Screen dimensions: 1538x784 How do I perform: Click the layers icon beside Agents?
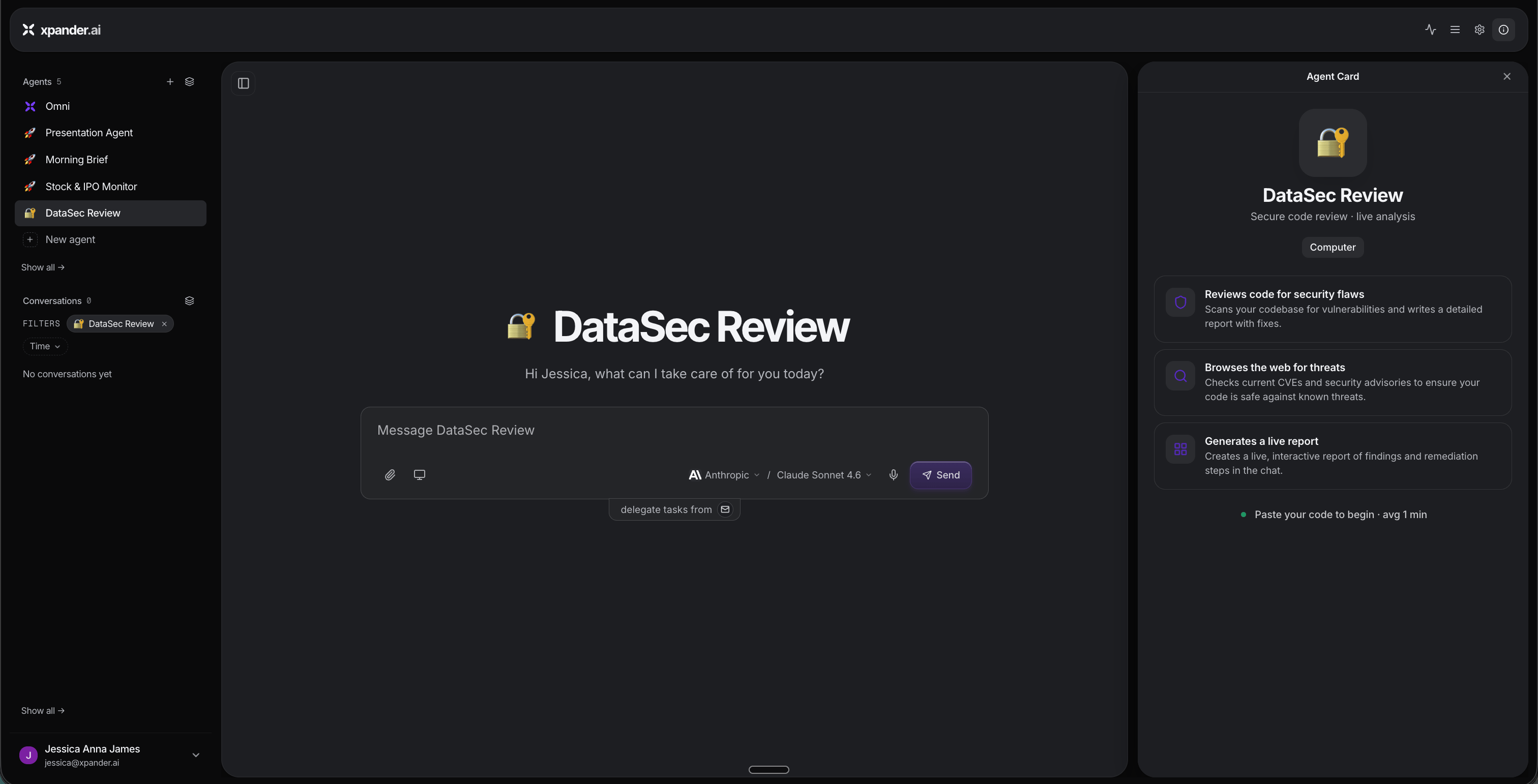click(x=189, y=82)
